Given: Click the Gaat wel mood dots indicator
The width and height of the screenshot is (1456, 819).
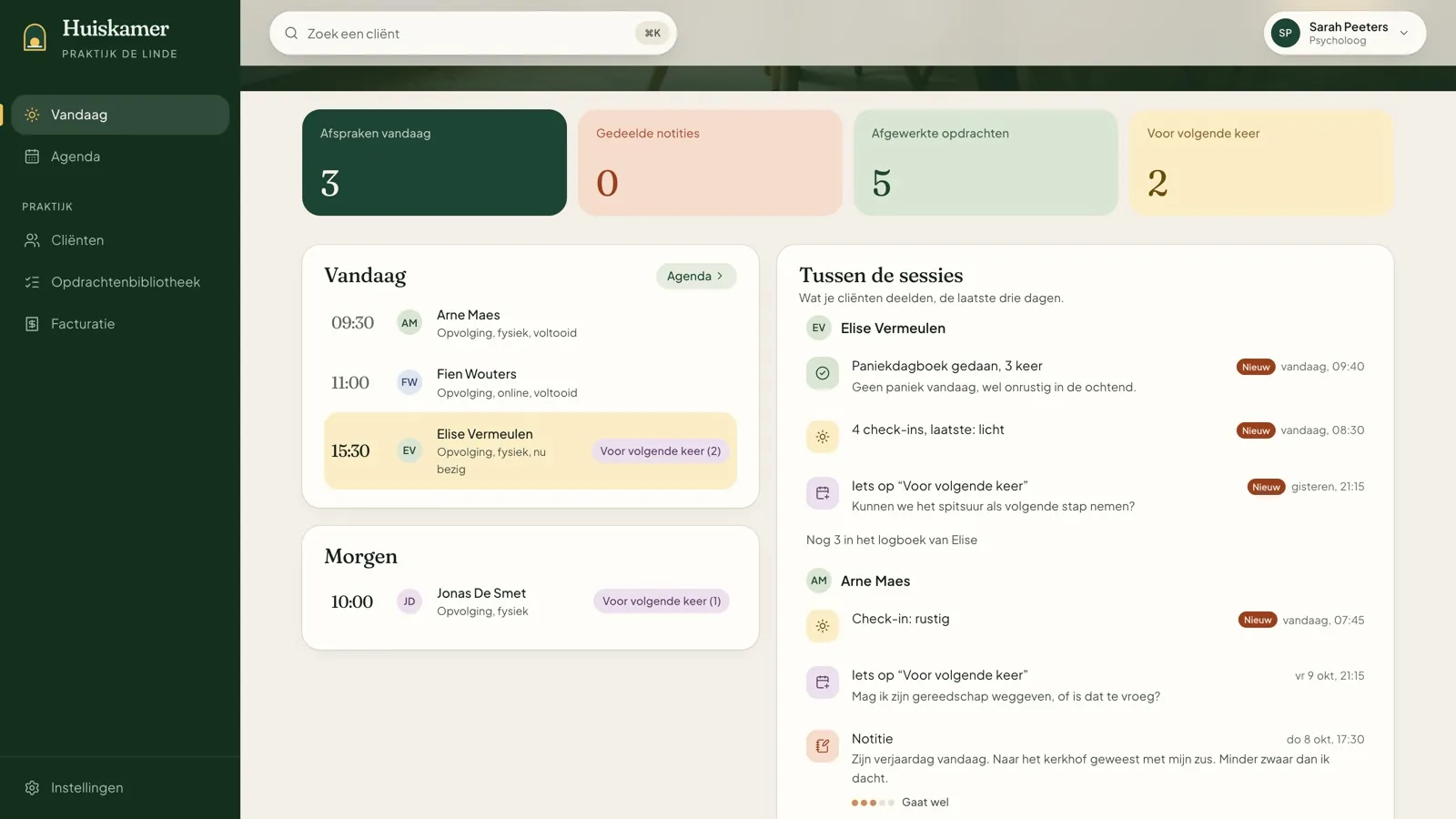Looking at the screenshot, I should (x=874, y=803).
